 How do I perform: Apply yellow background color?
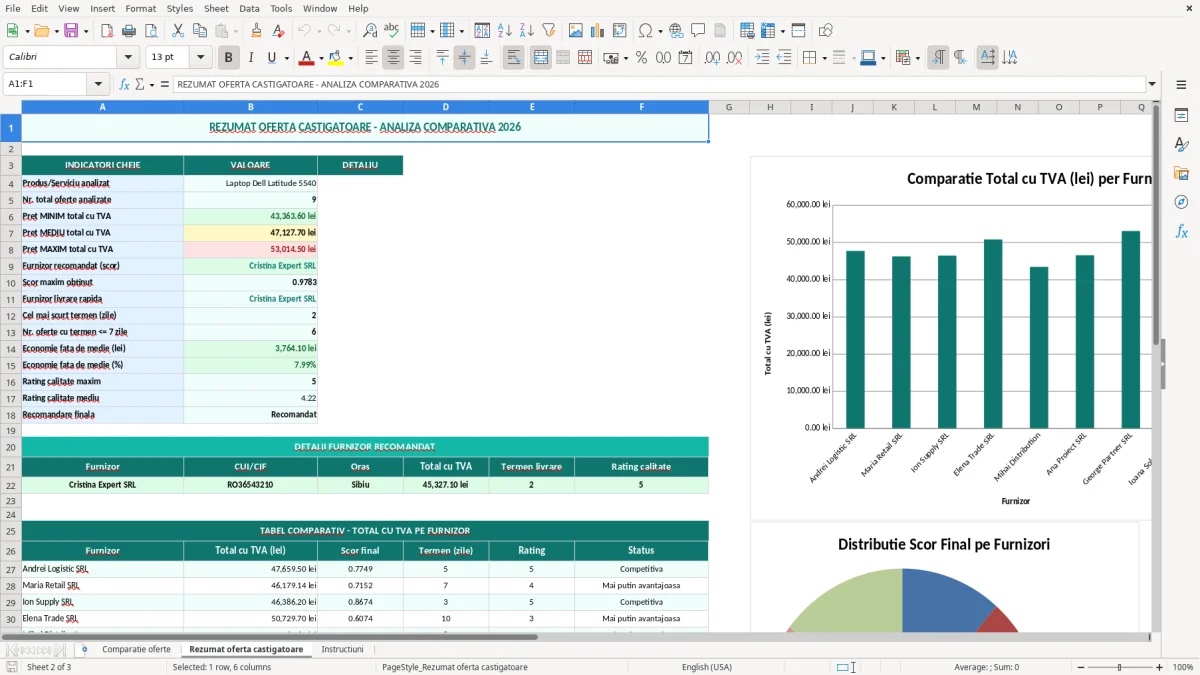[x=336, y=58]
